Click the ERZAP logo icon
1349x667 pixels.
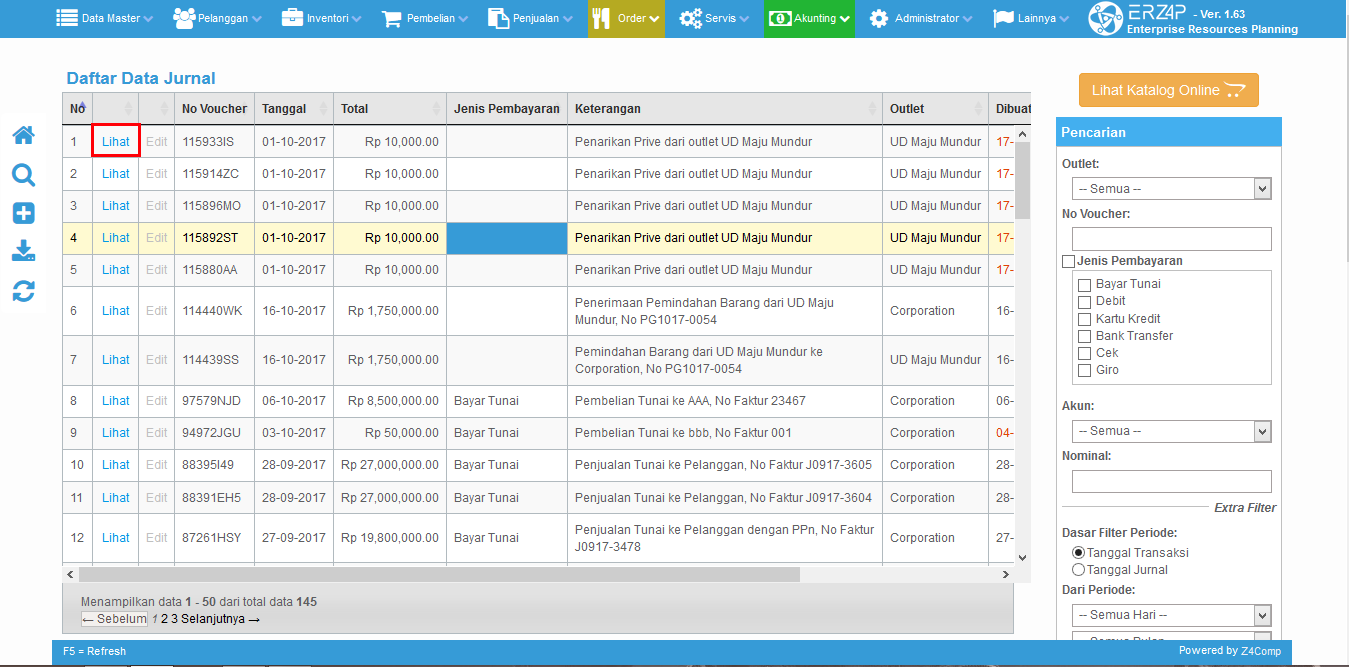1105,19
